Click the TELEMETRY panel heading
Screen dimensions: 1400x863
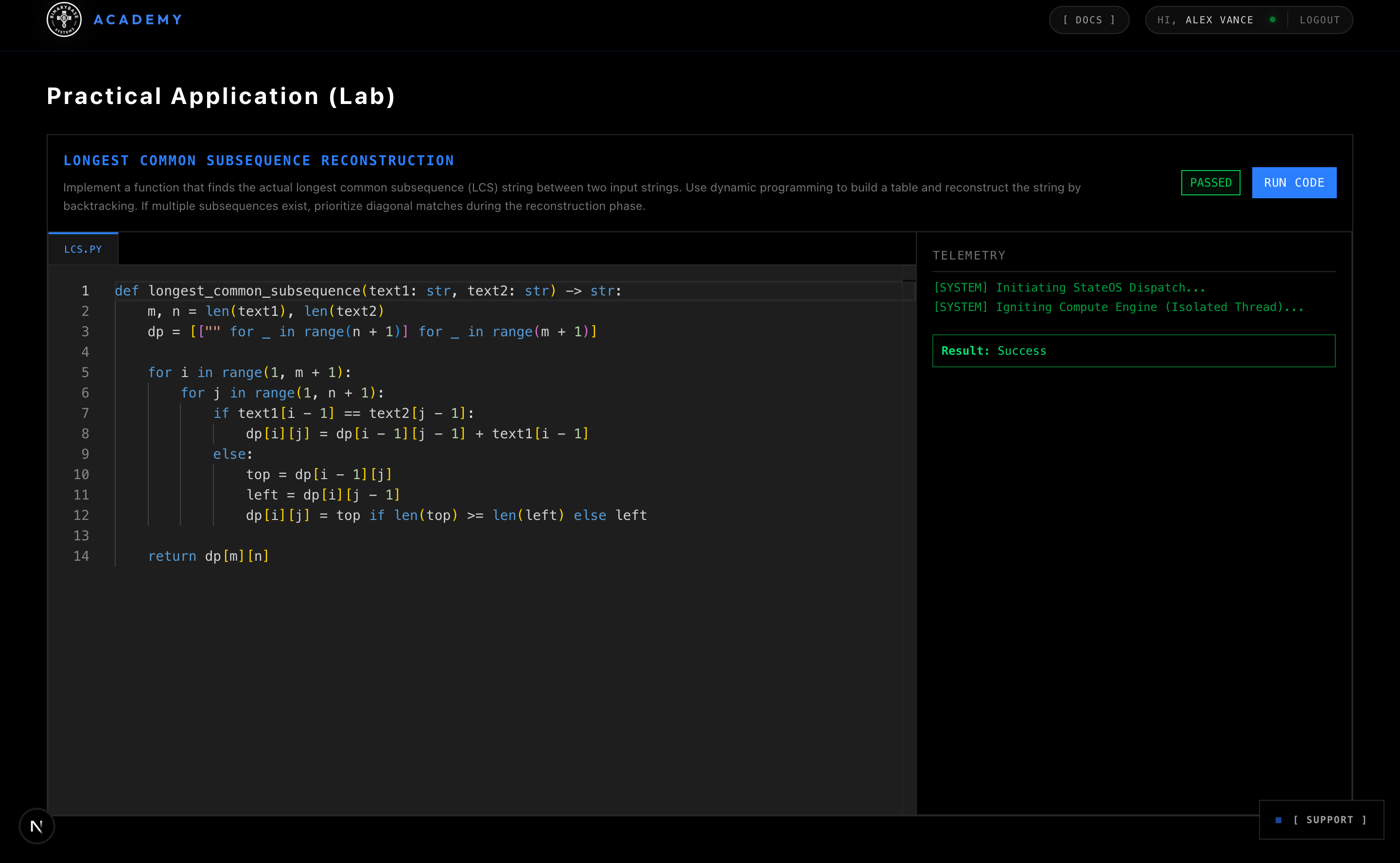[x=969, y=256]
